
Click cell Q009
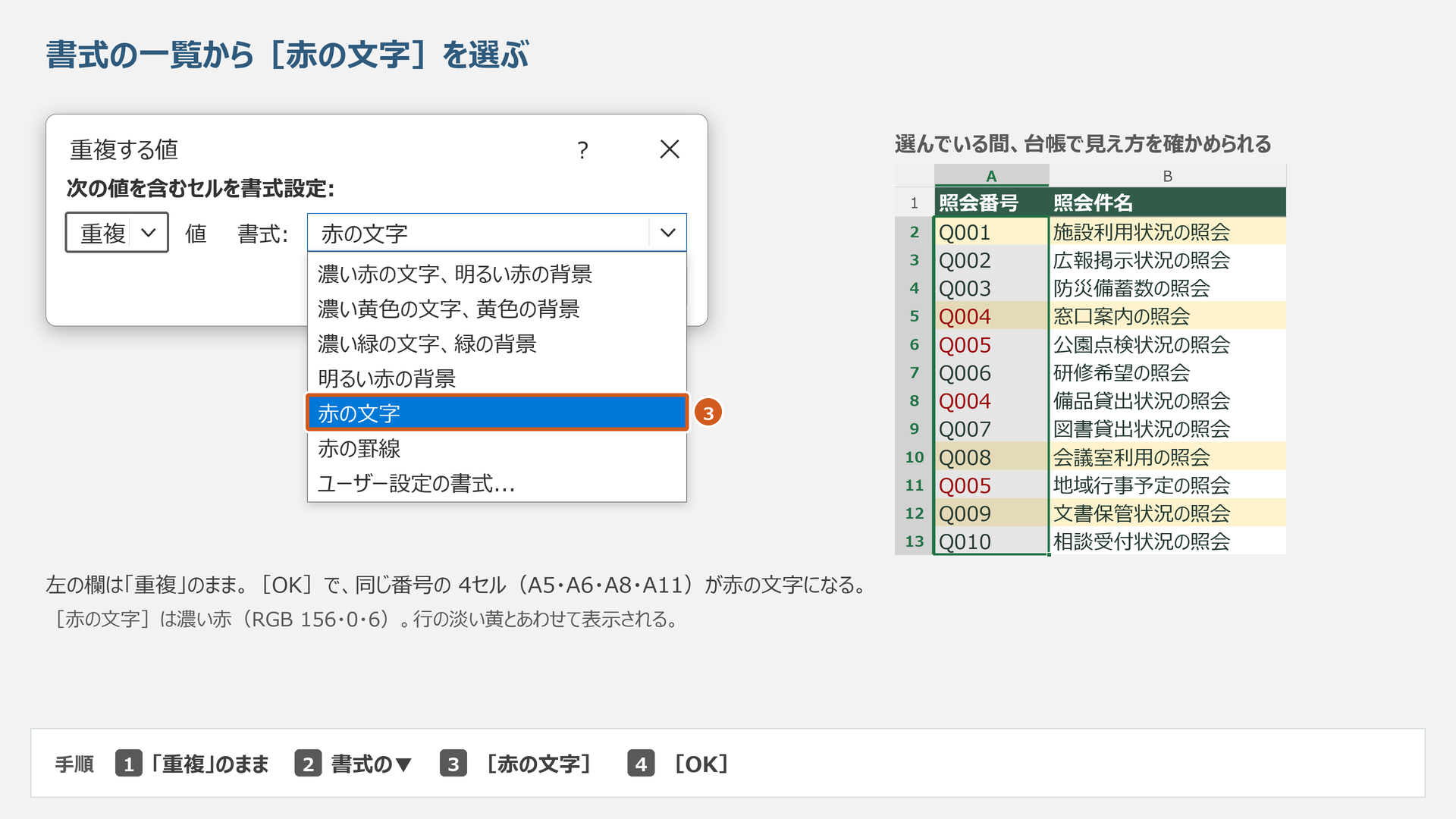(991, 513)
